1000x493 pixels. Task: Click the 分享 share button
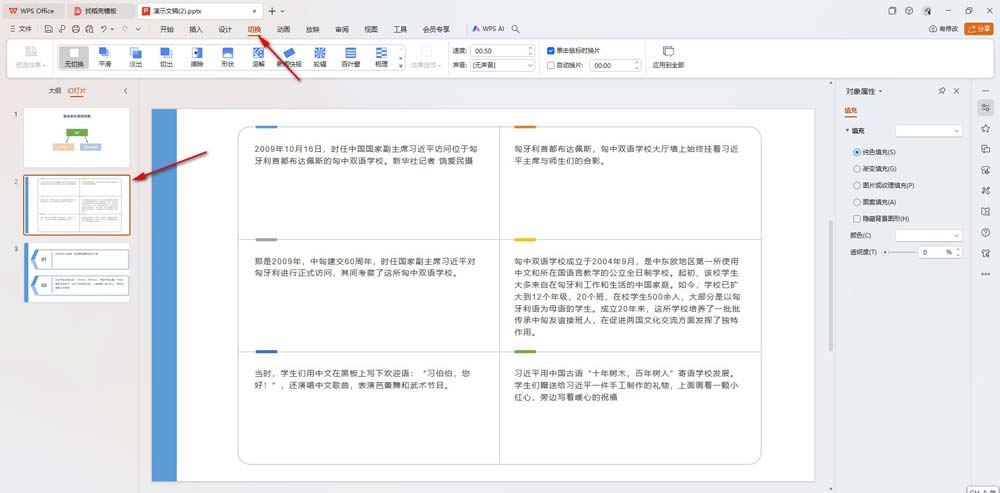979,29
